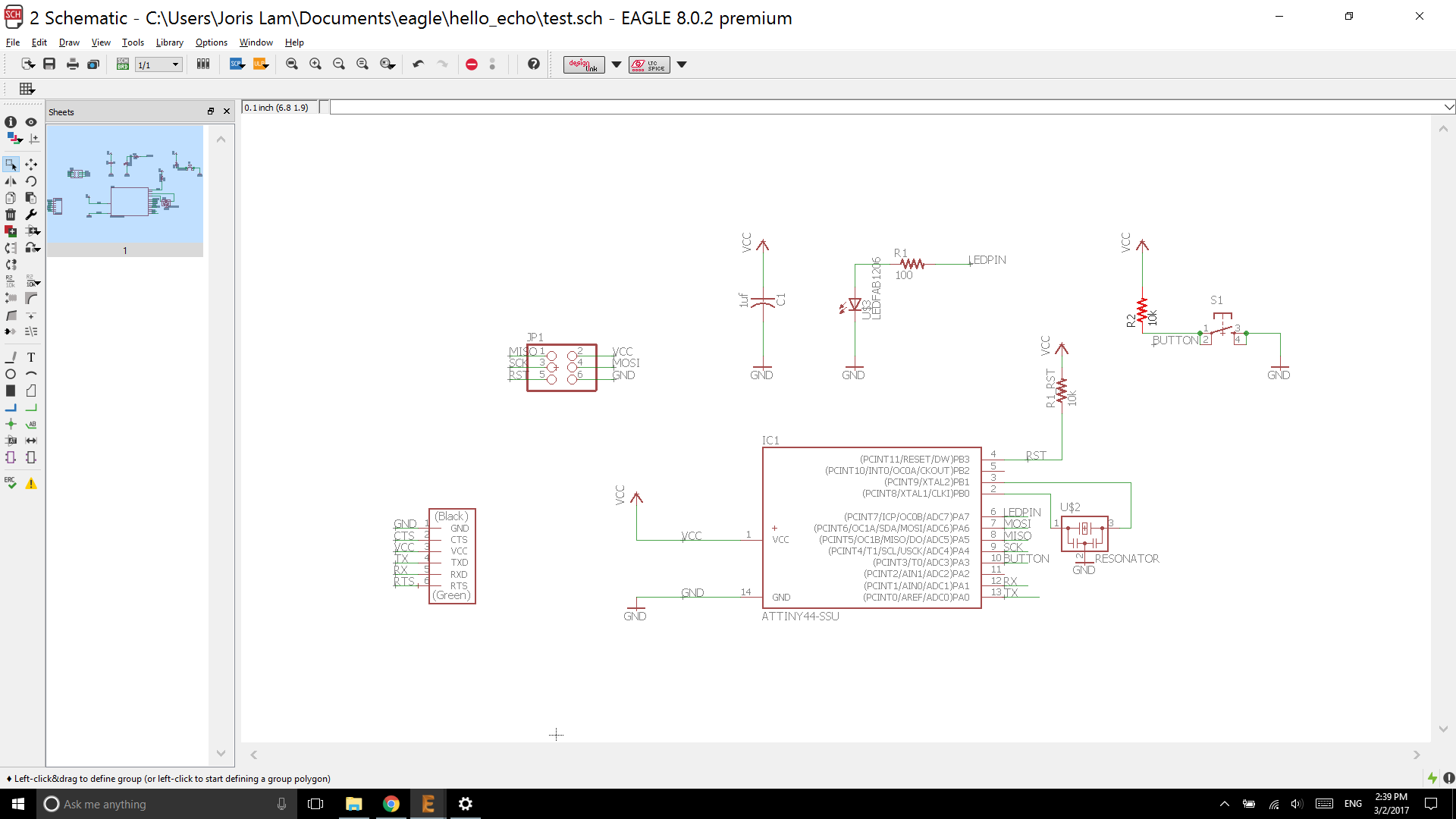Activate the Group selection tool
This screenshot has height=819, width=1456.
(11, 165)
